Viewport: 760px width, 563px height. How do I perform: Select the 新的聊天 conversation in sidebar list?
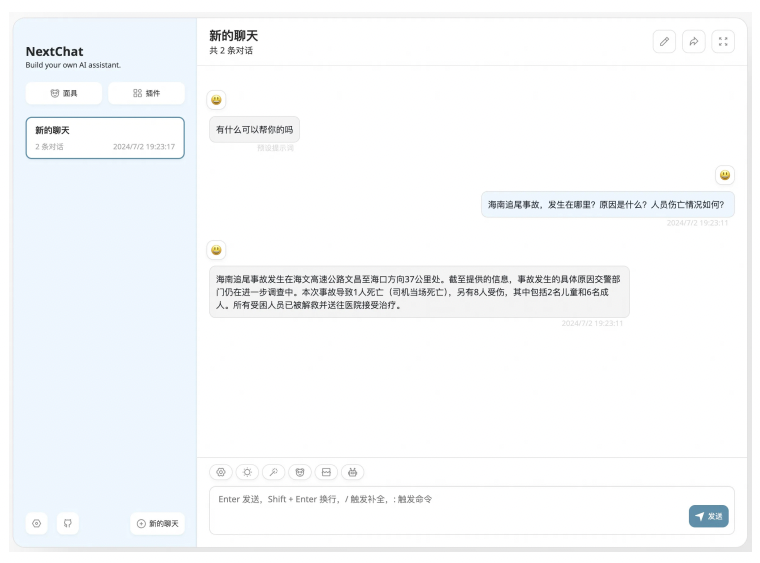pyautogui.click(x=105, y=138)
